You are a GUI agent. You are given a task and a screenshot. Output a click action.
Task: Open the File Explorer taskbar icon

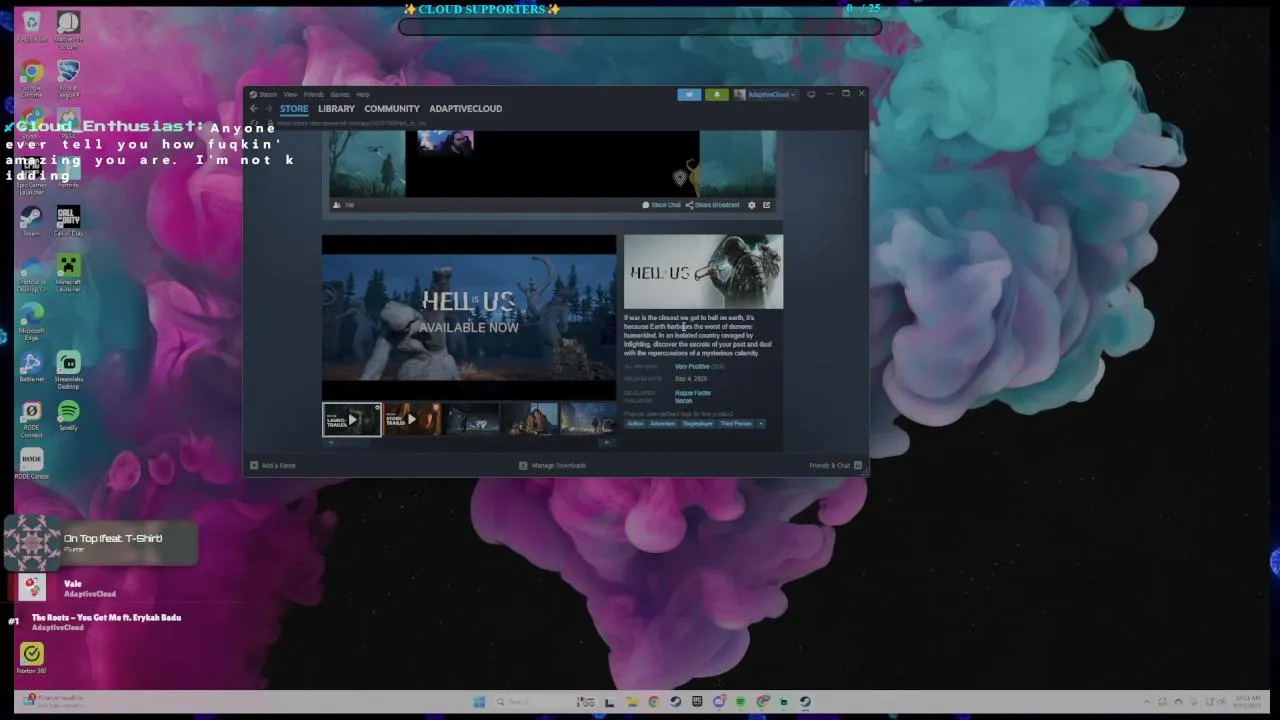(x=632, y=701)
